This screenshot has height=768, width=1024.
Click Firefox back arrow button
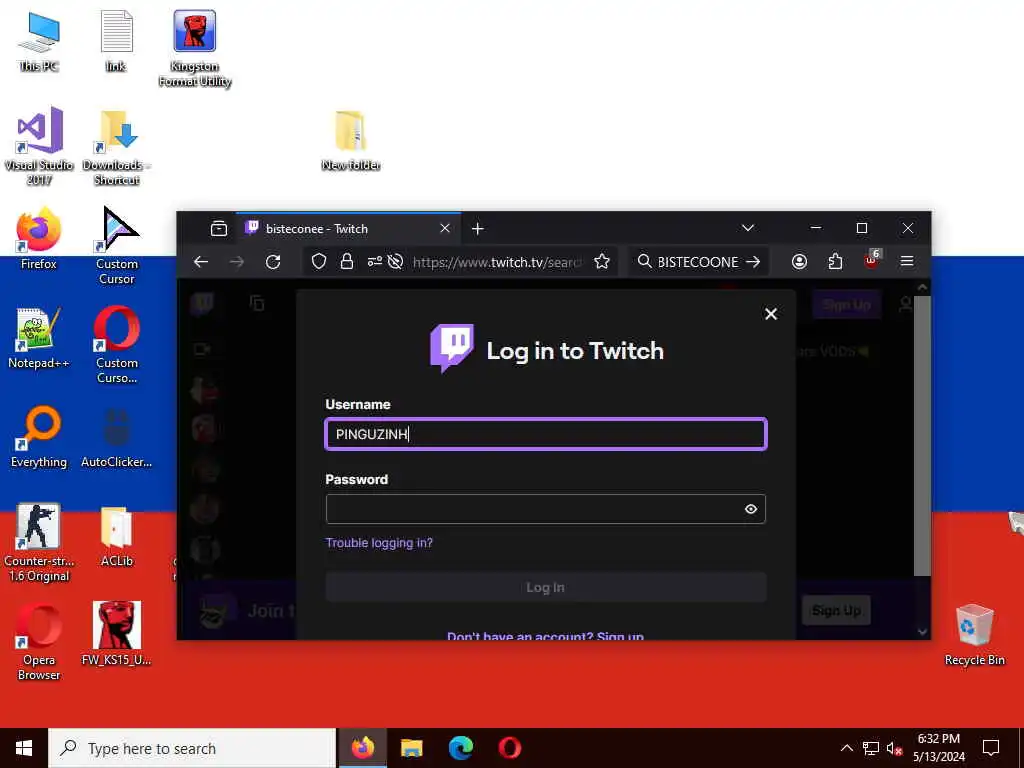(201, 262)
